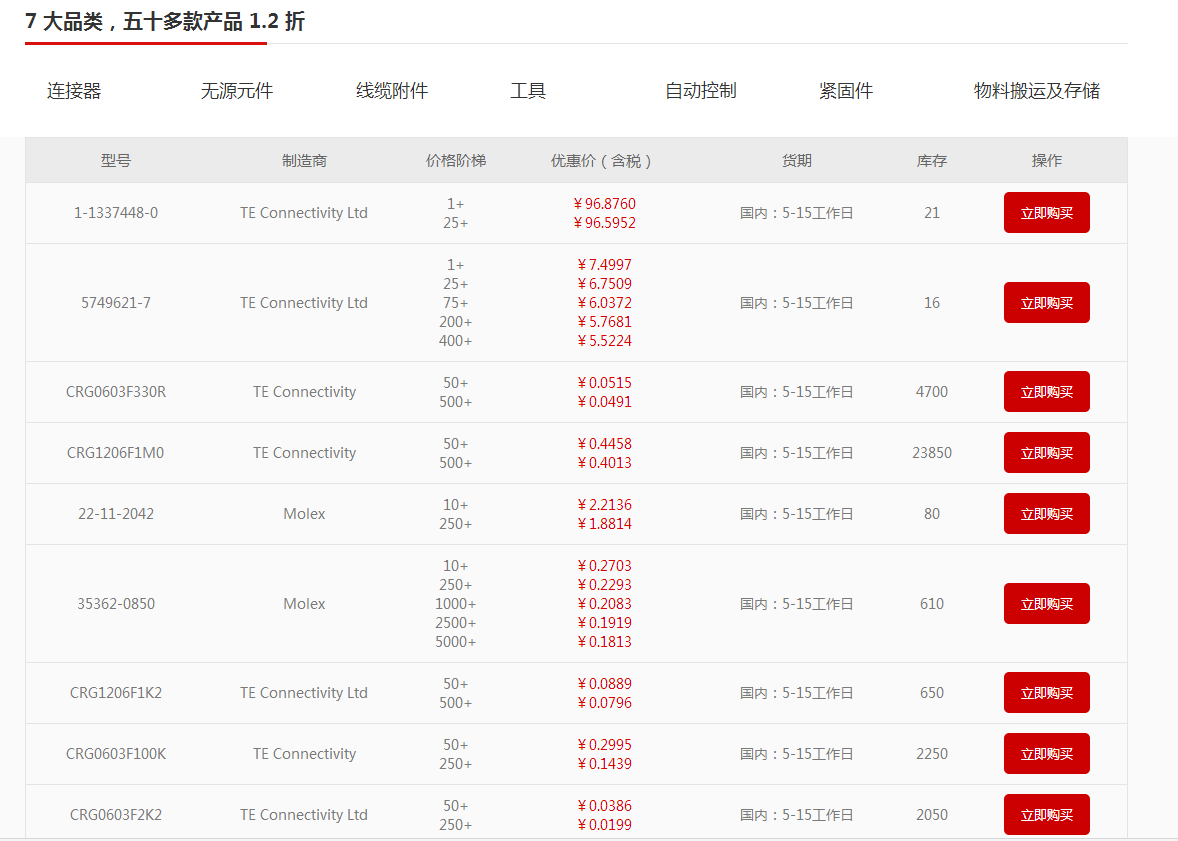Click the 优惠价(含税) column header
Screen dimensions: 1178x841
point(604,161)
